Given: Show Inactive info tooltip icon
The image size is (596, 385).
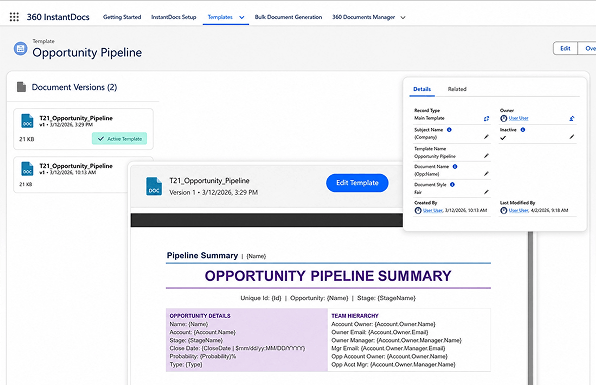Looking at the screenshot, I should (523, 130).
